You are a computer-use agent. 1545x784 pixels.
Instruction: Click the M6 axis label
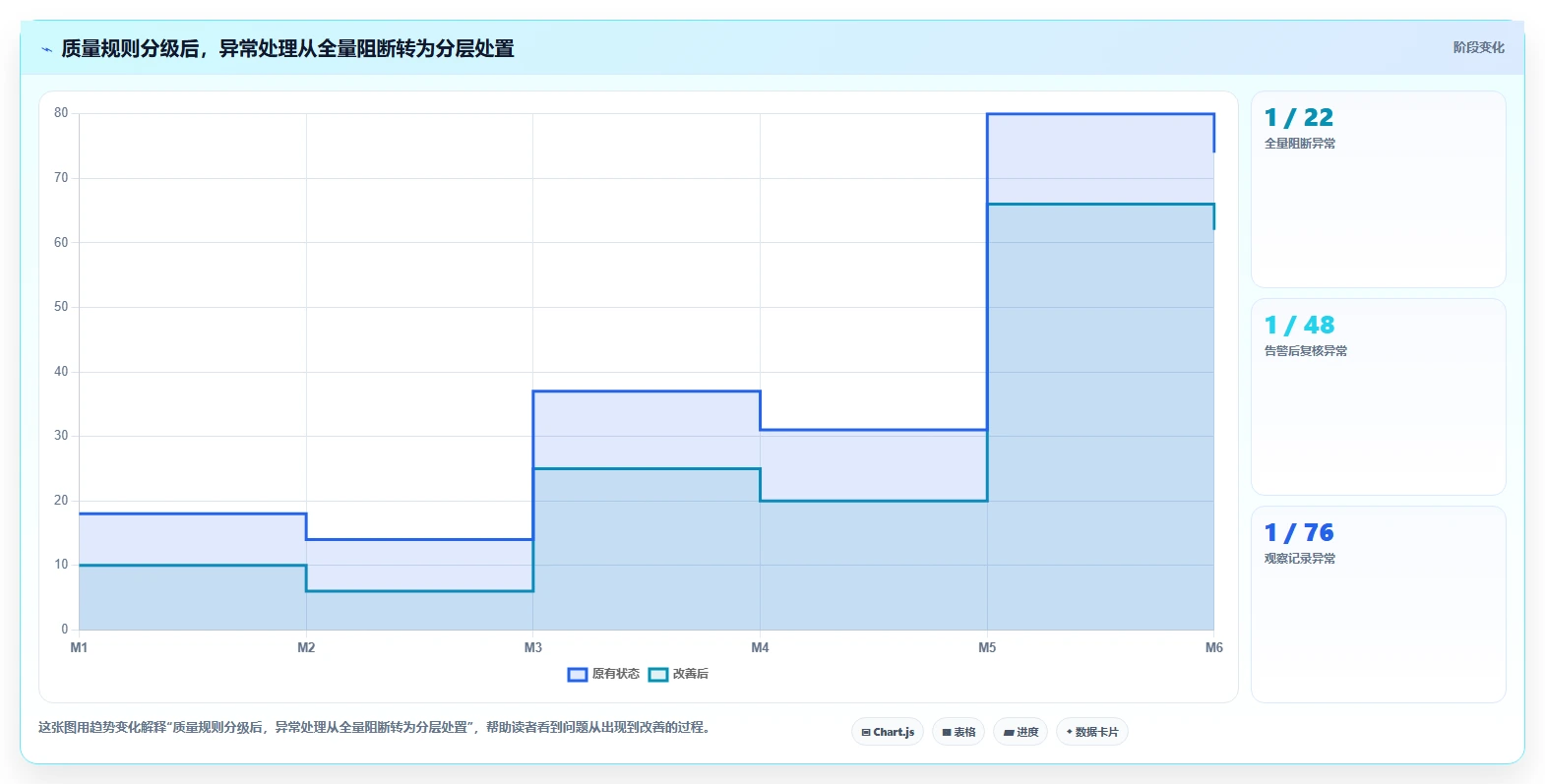1214,647
